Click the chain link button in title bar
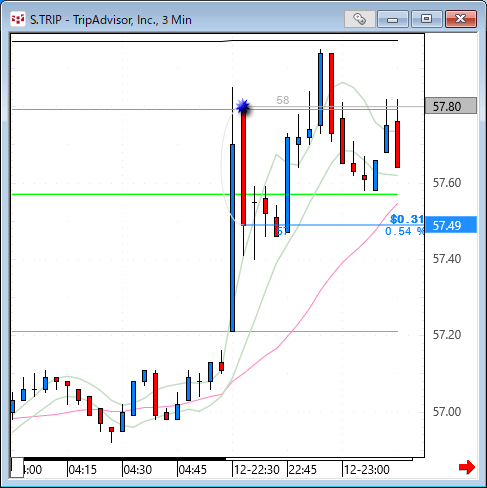Screen dimensions: 487x488 click(360, 19)
